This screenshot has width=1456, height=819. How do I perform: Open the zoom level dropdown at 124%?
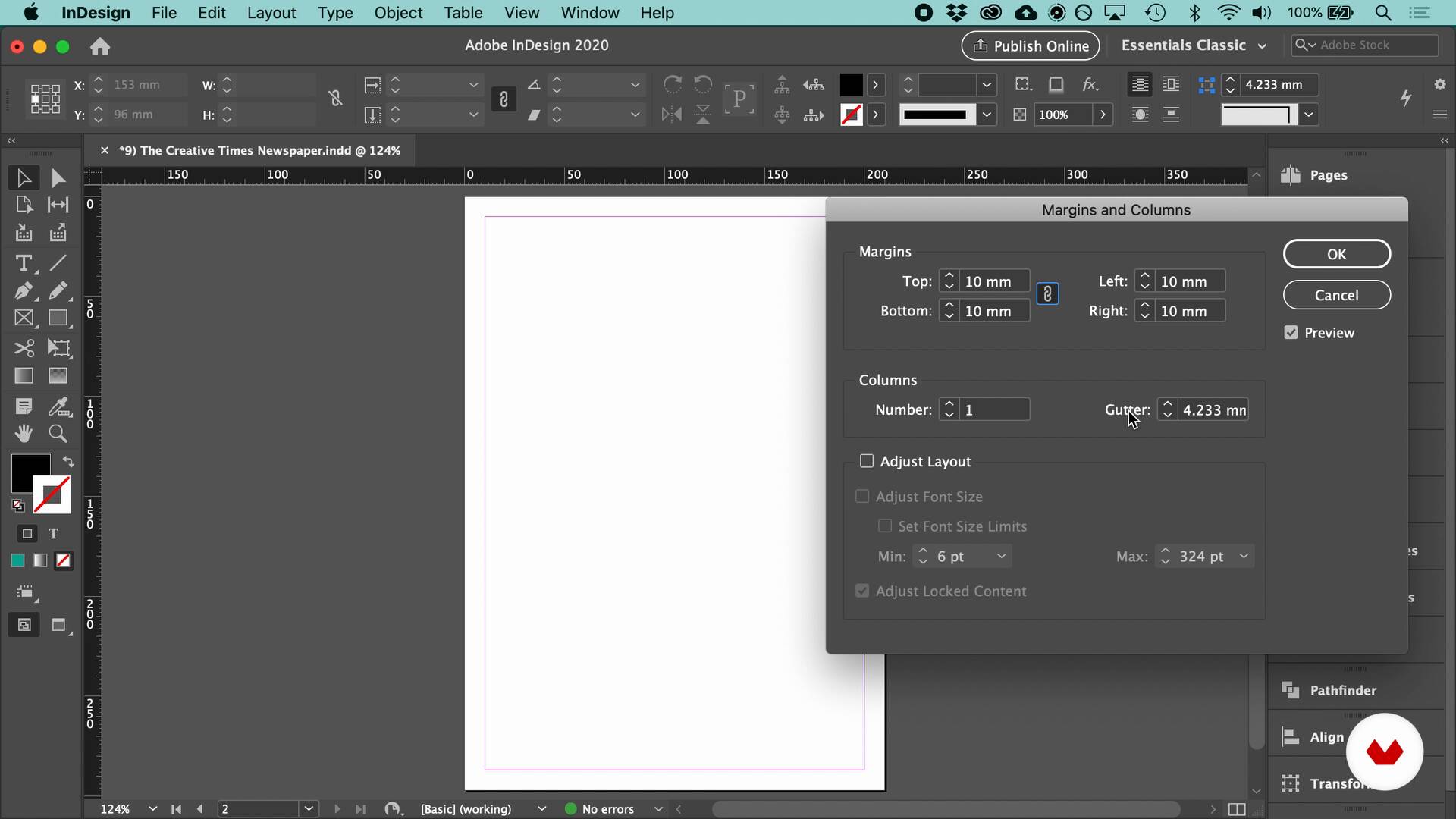(x=152, y=809)
